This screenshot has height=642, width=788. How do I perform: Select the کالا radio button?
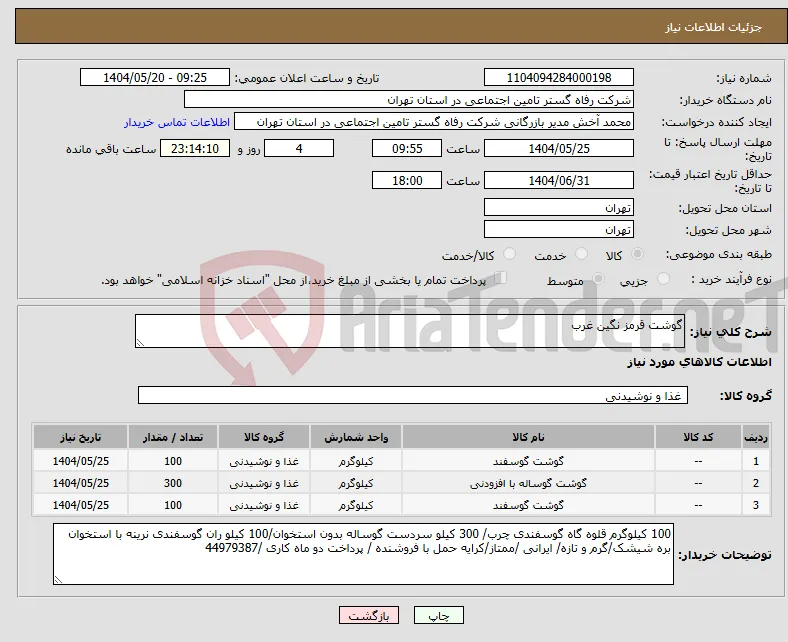coord(637,254)
